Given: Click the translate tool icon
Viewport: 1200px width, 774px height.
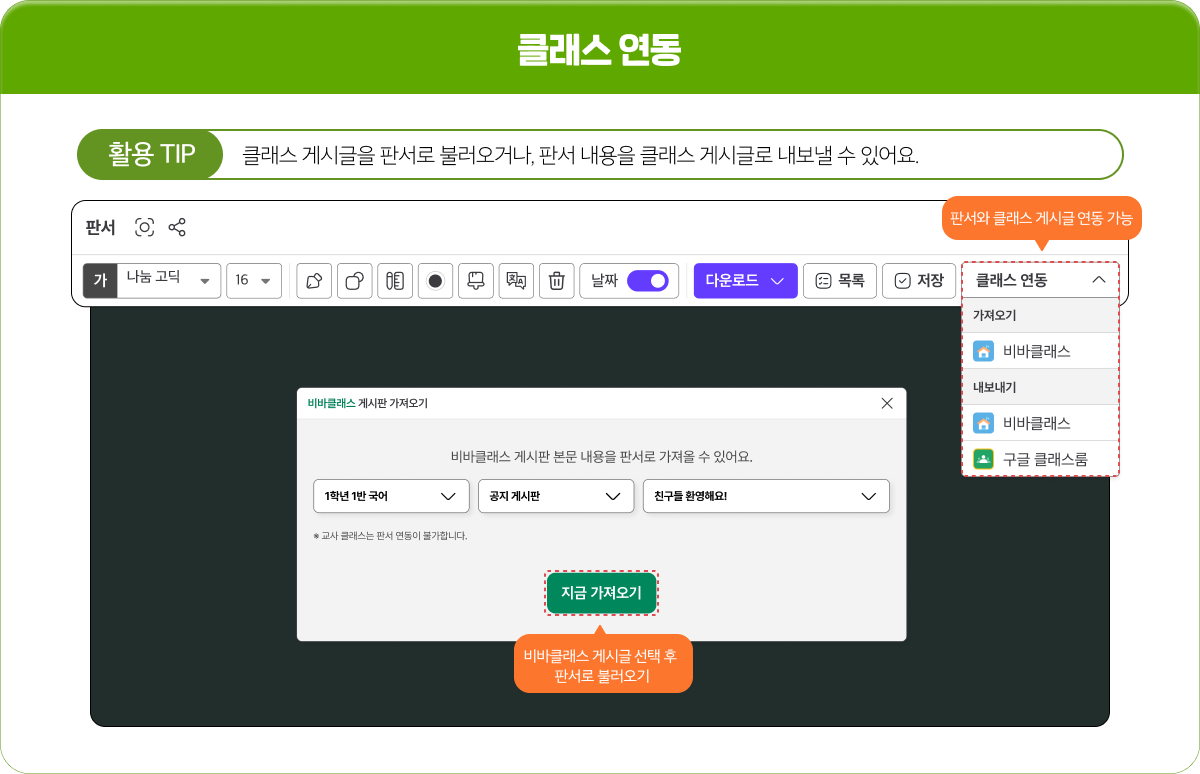Looking at the screenshot, I should (516, 281).
